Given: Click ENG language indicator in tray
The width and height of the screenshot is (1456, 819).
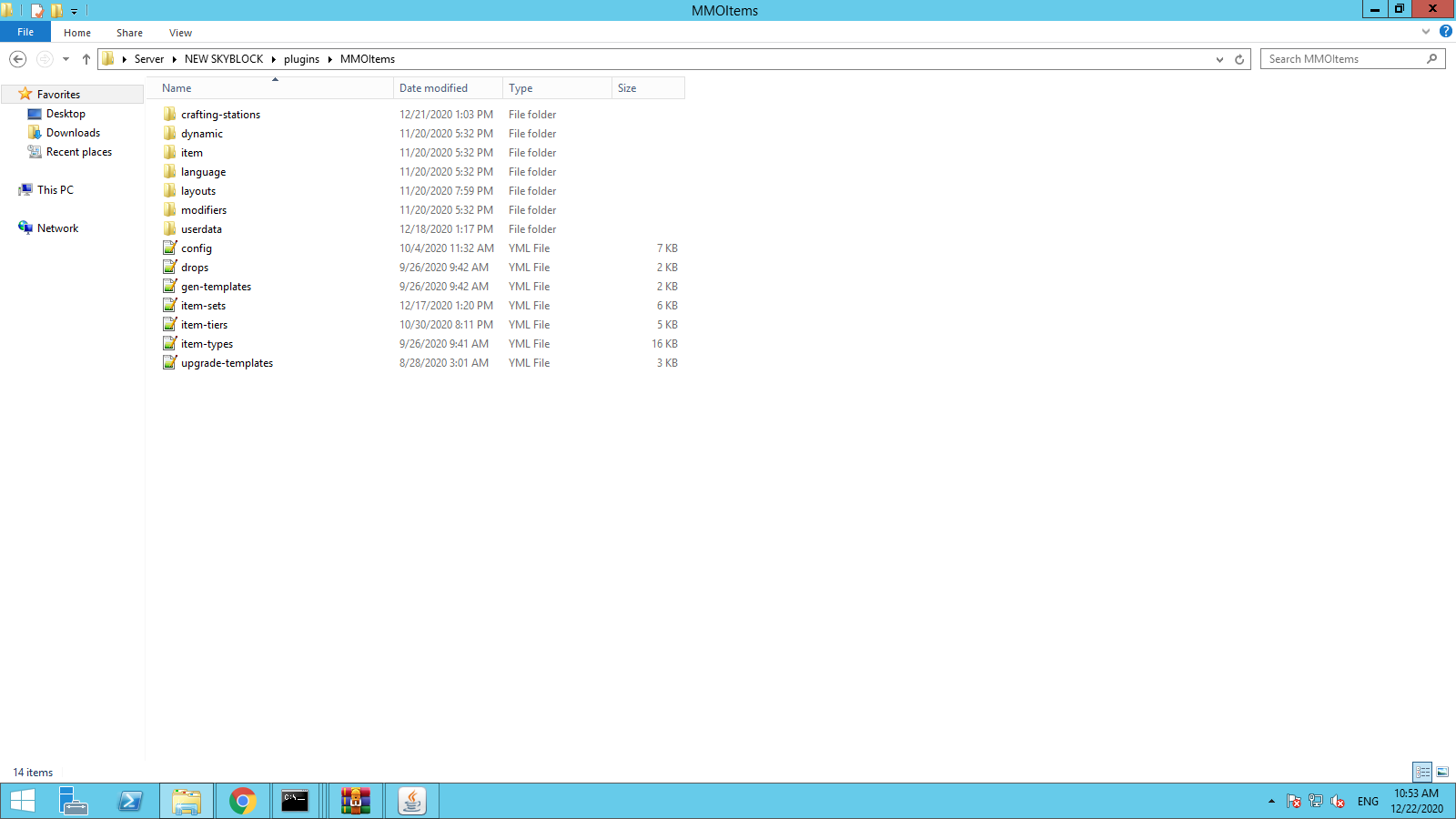Looking at the screenshot, I should pos(1368,802).
